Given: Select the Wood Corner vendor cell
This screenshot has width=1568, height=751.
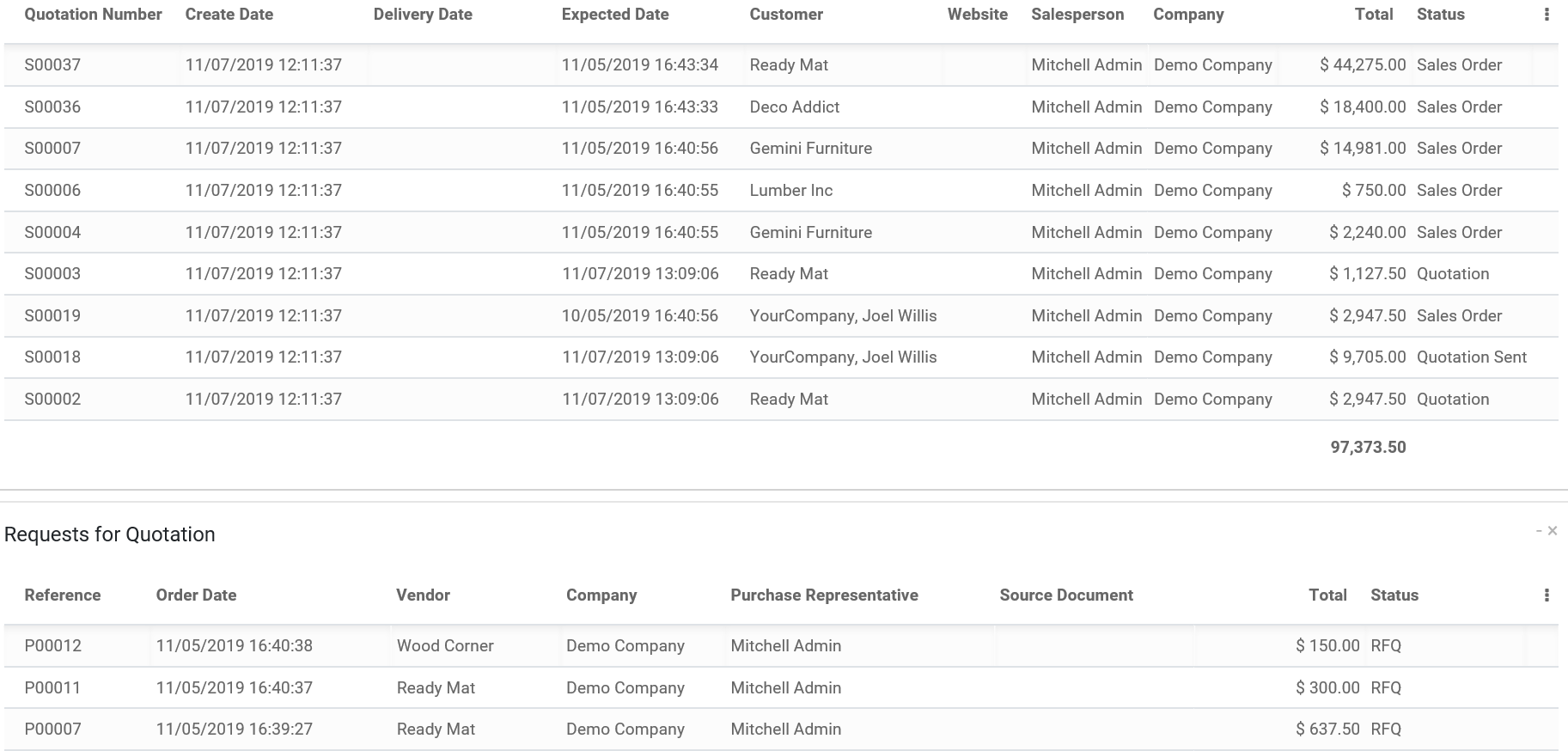Looking at the screenshot, I should (445, 646).
